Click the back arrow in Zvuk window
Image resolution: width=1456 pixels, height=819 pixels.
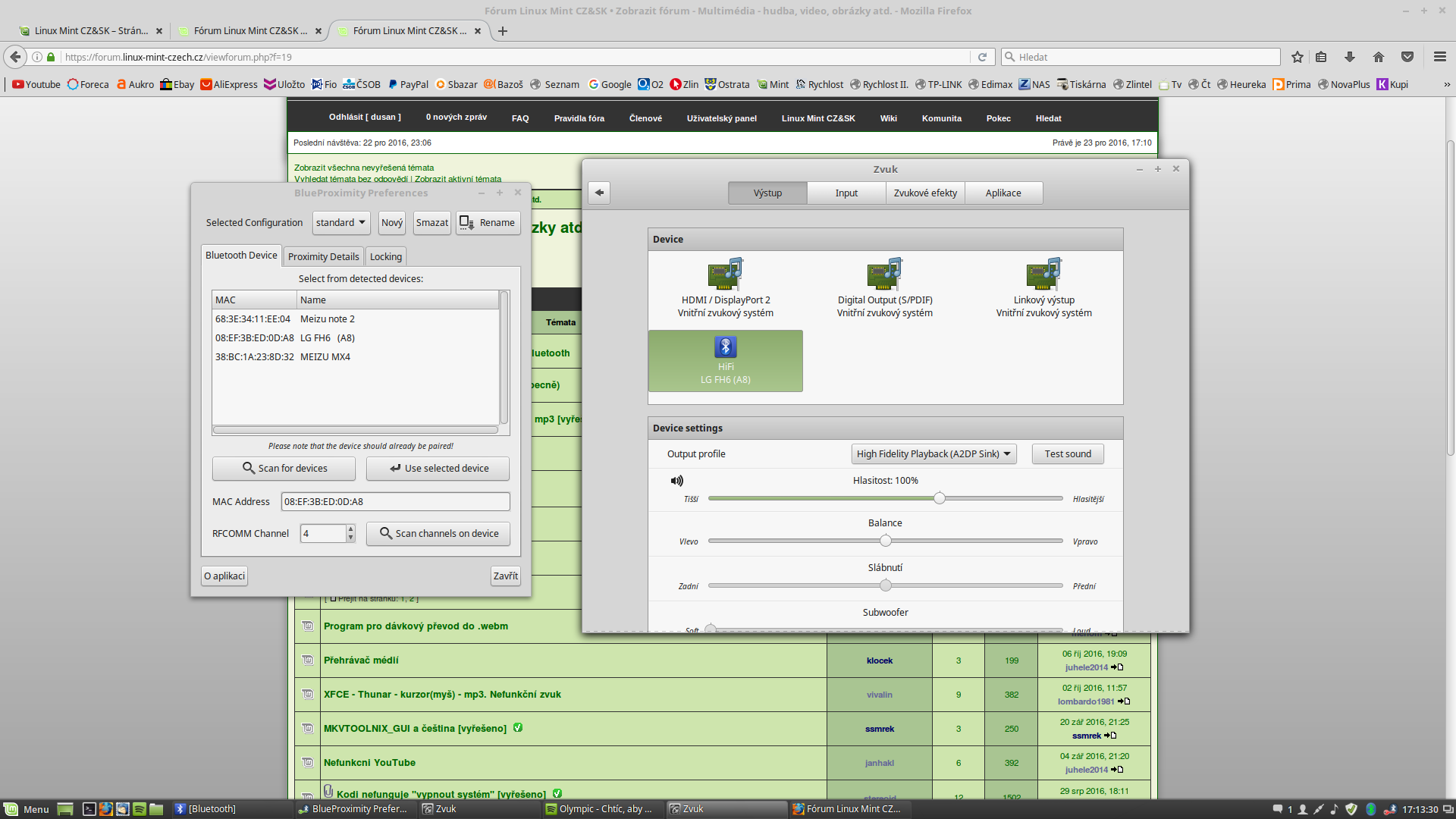click(x=599, y=193)
